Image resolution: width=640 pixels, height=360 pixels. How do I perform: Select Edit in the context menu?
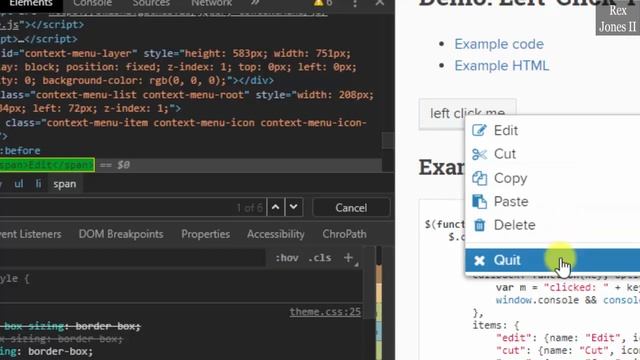(553, 131)
